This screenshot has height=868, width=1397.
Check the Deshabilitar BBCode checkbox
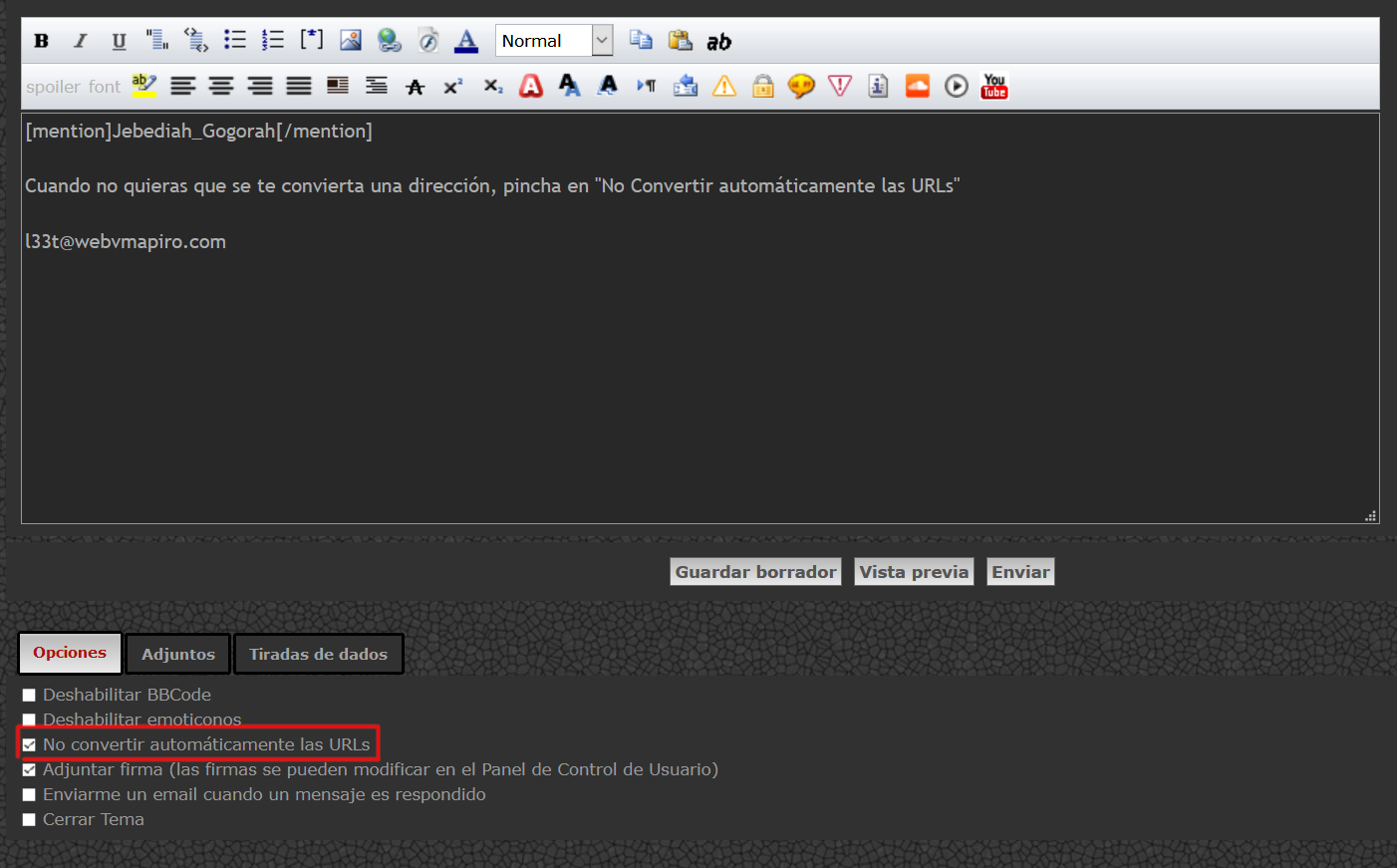[29, 696]
